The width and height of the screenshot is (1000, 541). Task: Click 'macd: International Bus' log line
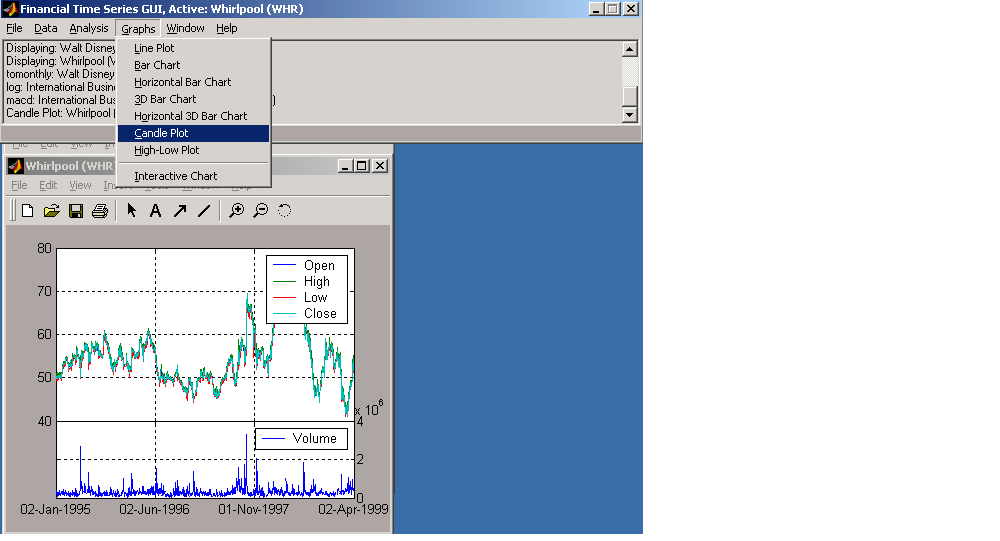tap(61, 100)
